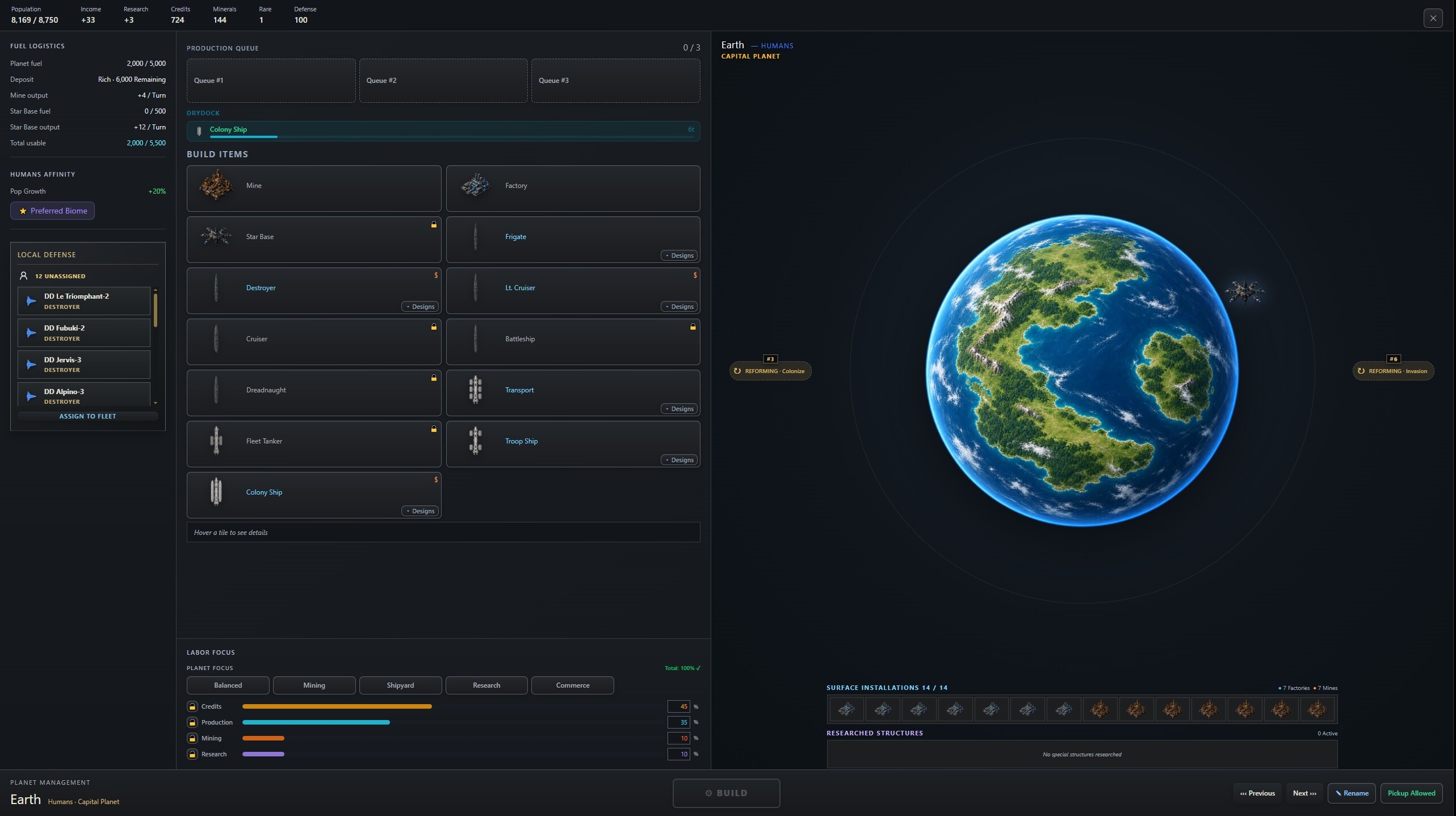
Task: Click the lock icon on Battleship tile
Action: [x=693, y=327]
